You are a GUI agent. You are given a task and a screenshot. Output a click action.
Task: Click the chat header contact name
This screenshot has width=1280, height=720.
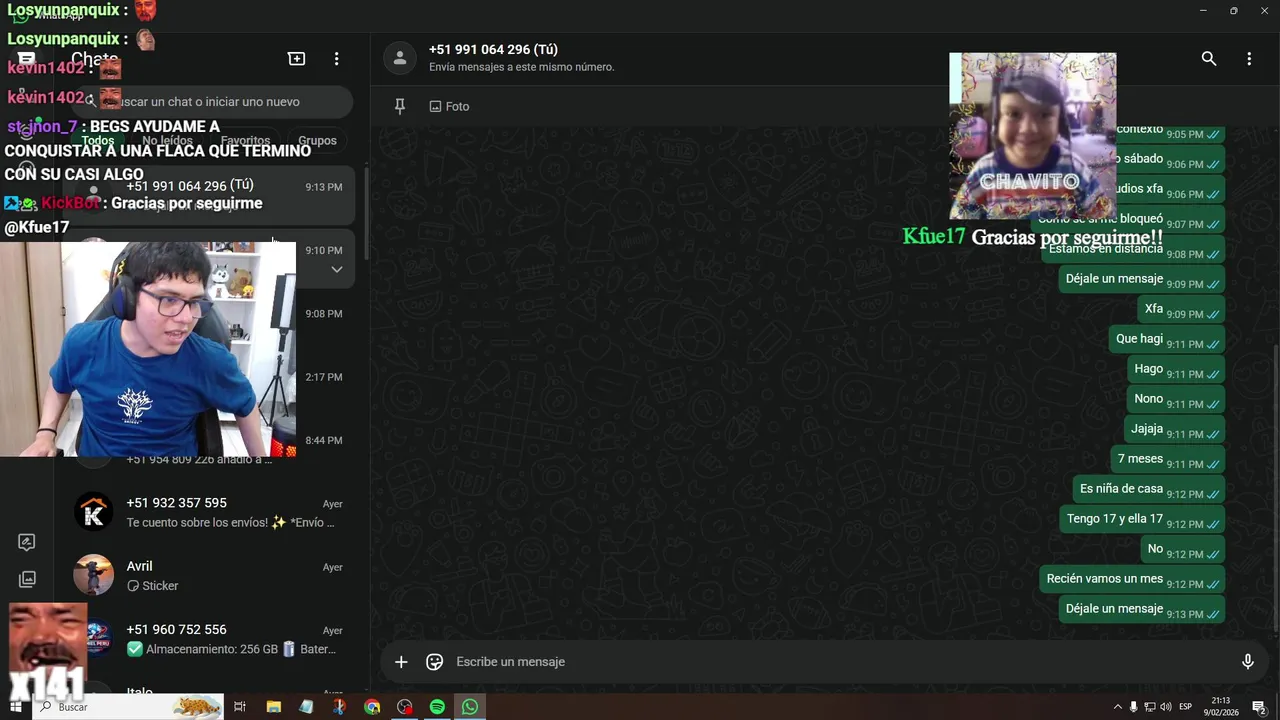[x=493, y=50]
